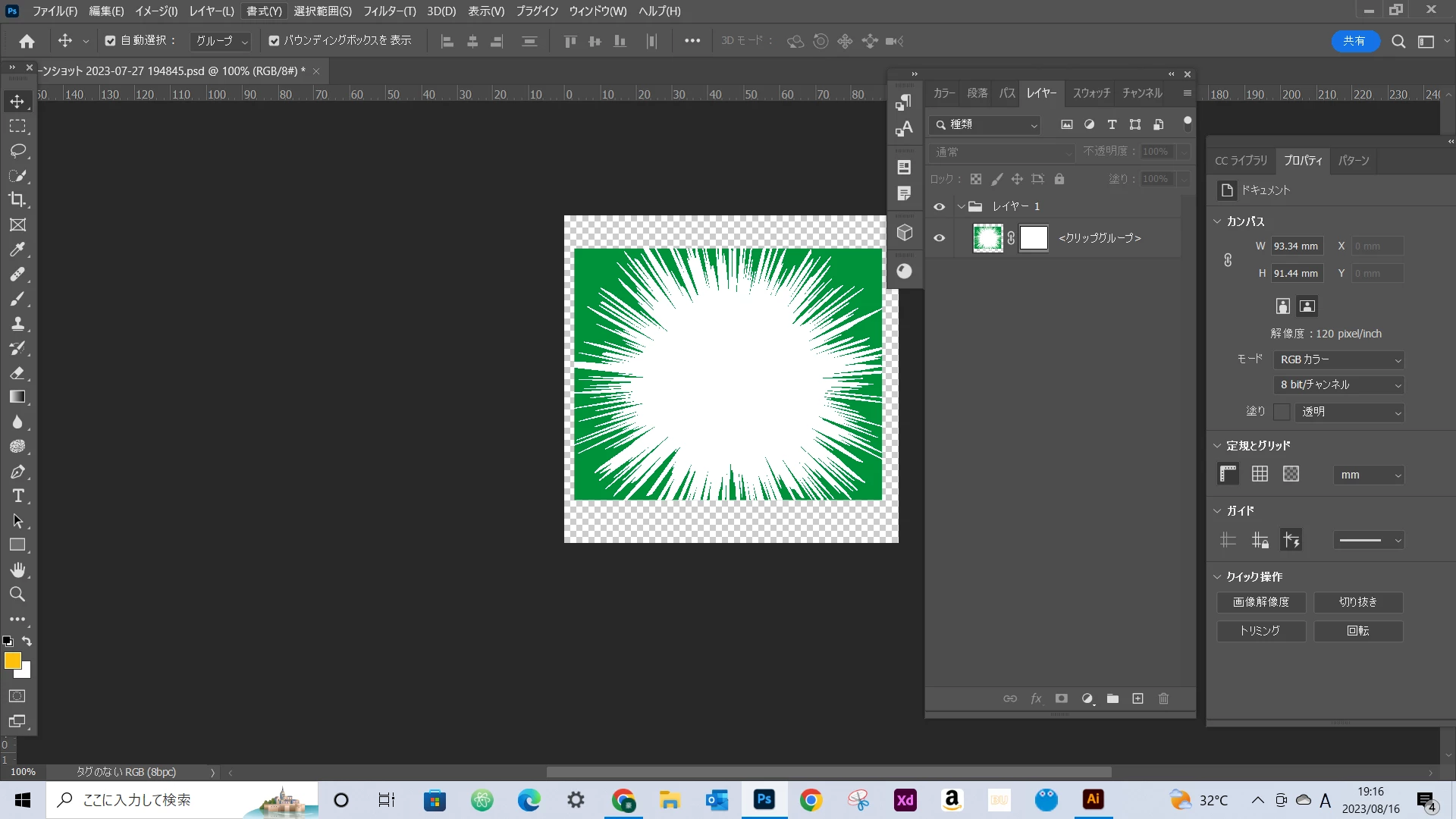This screenshot has height=819, width=1456.
Task: Click the add layer mask icon
Action: pos(1062,698)
